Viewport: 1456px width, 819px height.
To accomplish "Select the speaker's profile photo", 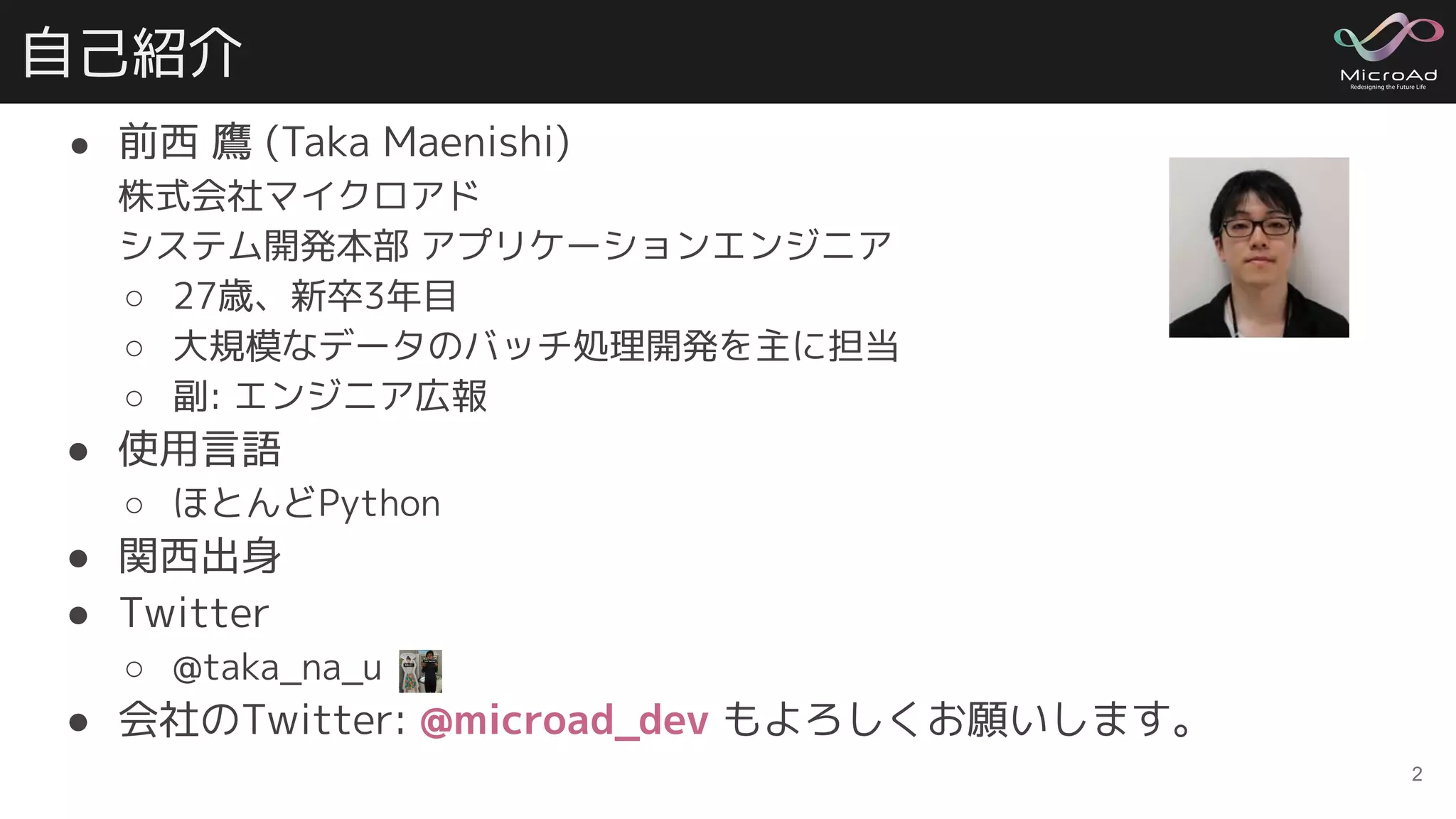I will coord(1258,247).
